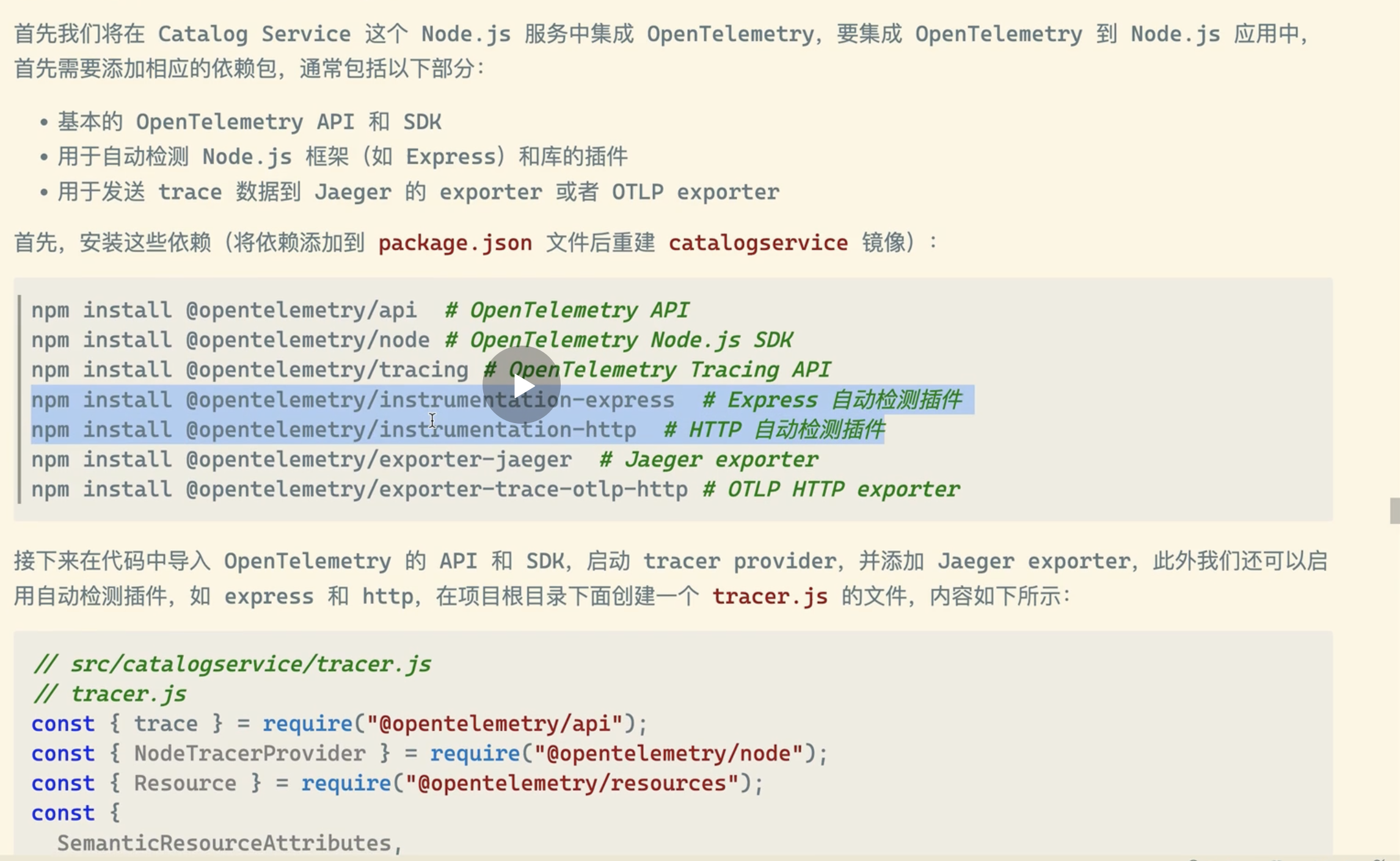Click the video progress bar at bottom

coord(700,857)
